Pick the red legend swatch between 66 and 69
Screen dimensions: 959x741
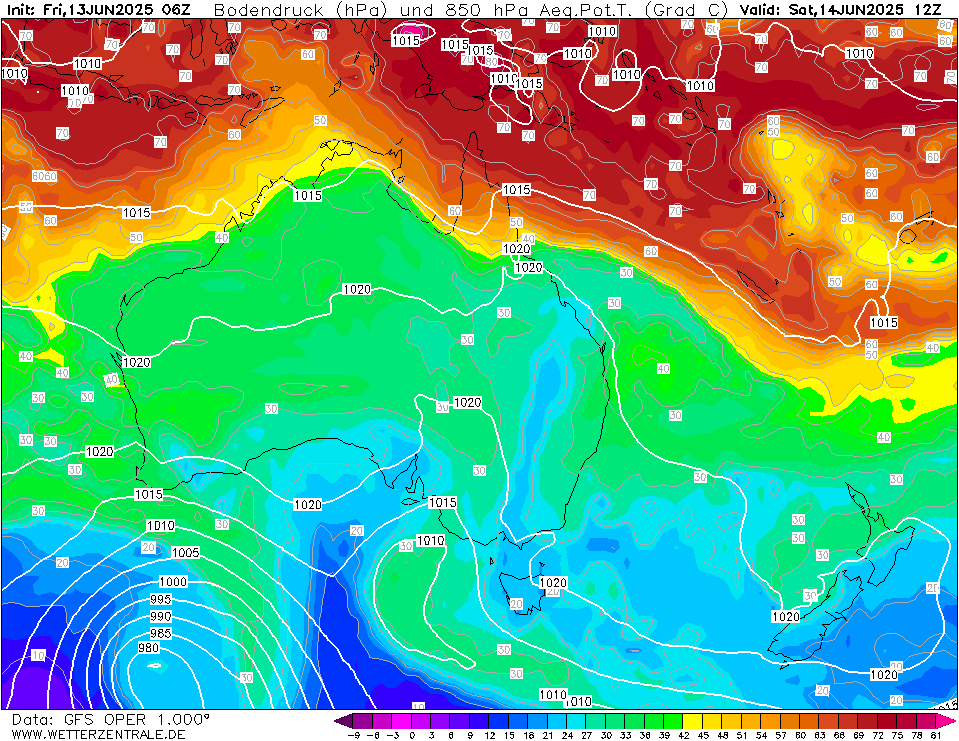(x=848, y=721)
